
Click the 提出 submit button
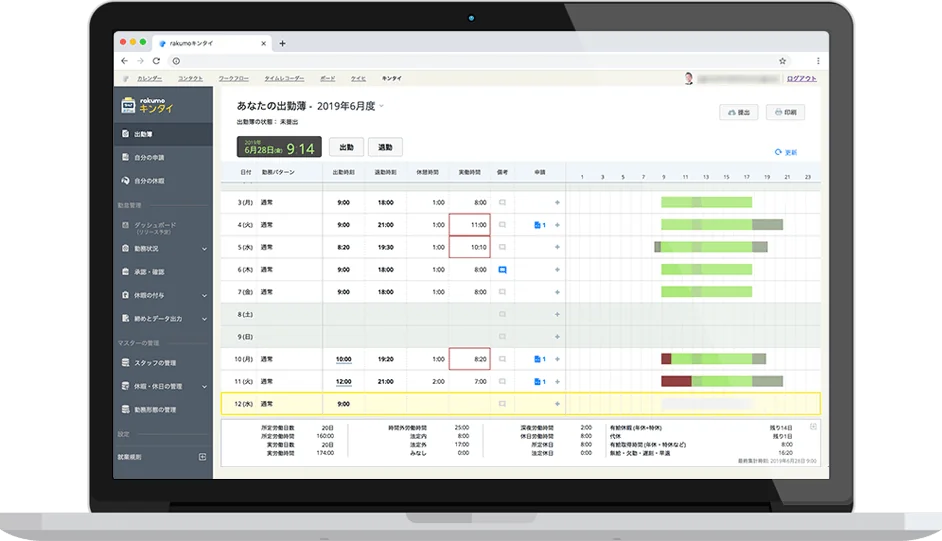(x=738, y=112)
